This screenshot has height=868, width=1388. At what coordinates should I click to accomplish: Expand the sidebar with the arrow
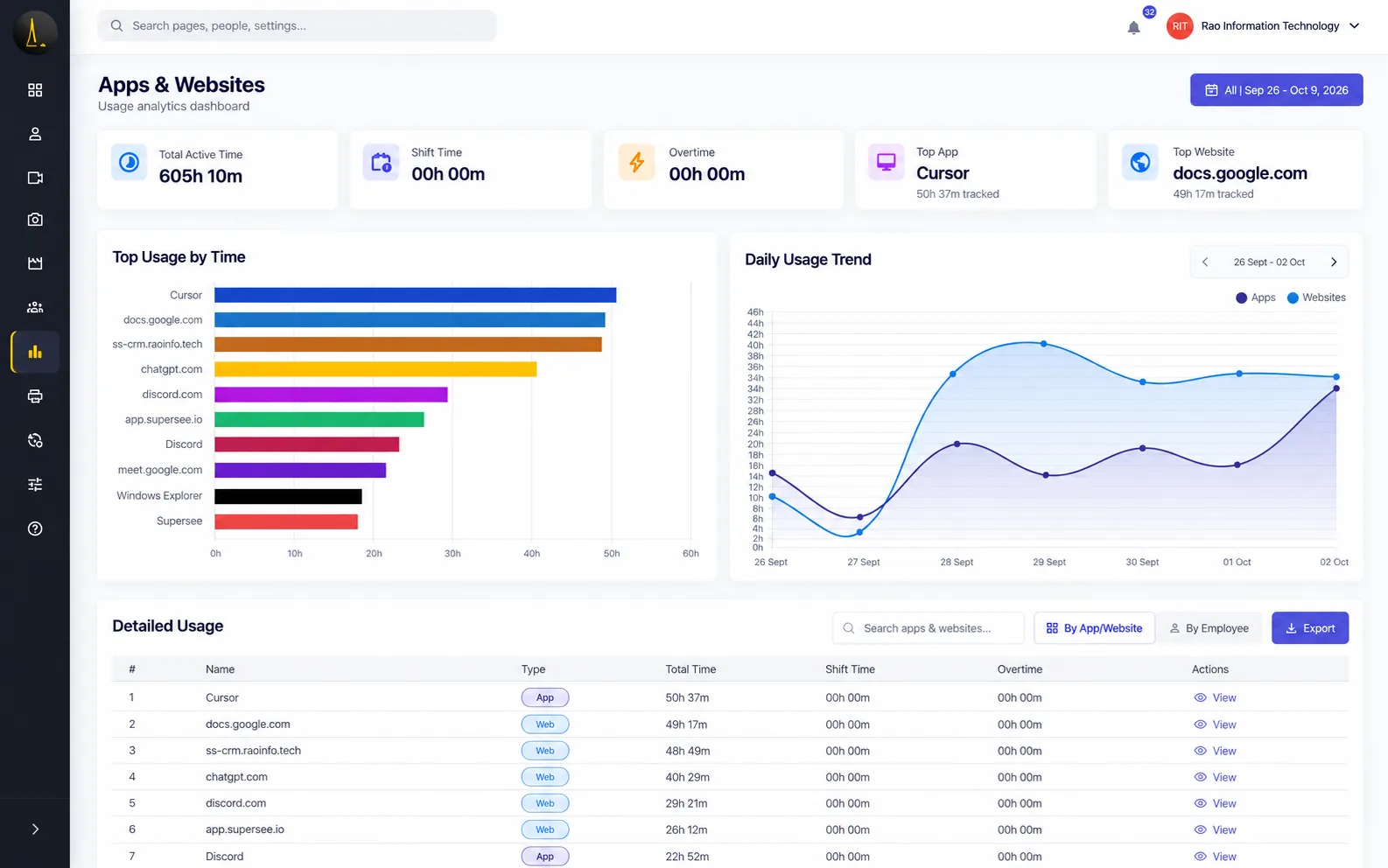tap(35, 829)
